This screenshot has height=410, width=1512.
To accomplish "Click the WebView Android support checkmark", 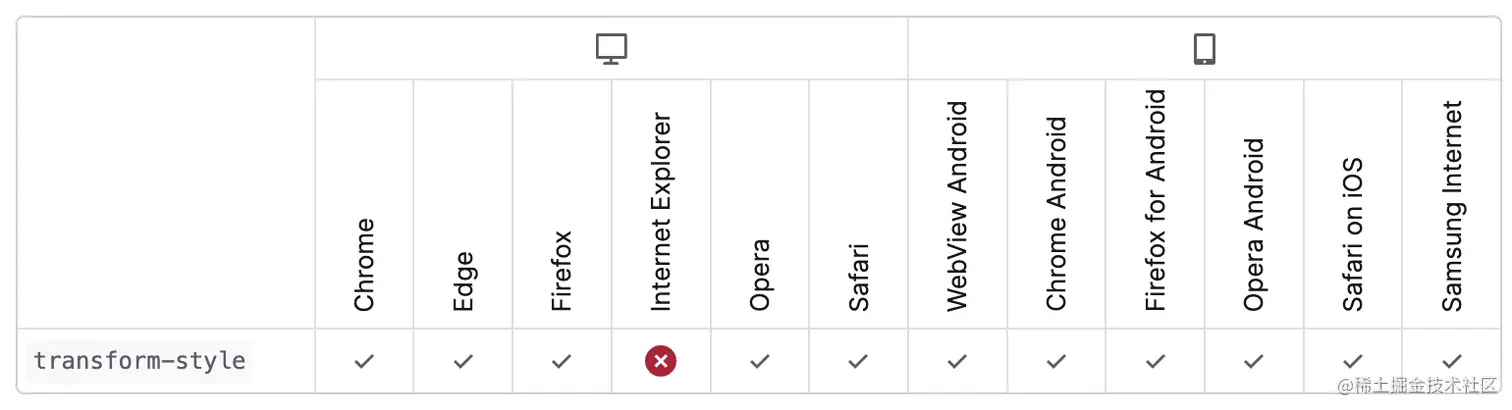I will pos(957,361).
